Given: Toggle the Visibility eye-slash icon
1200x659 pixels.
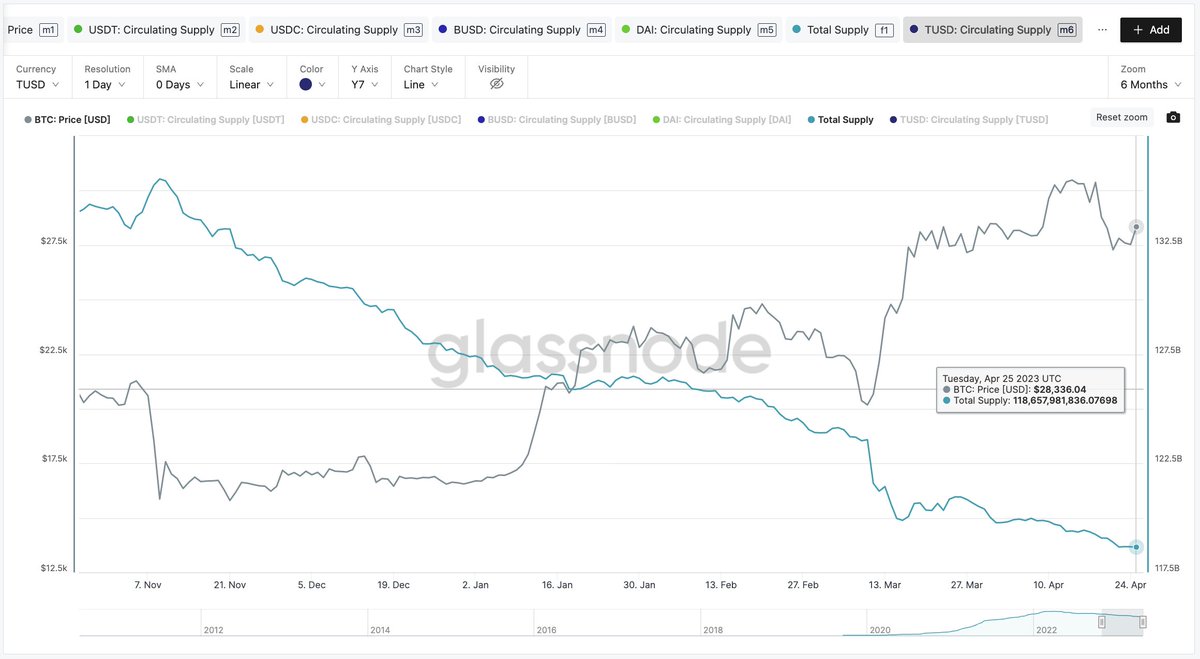Looking at the screenshot, I should (496, 85).
